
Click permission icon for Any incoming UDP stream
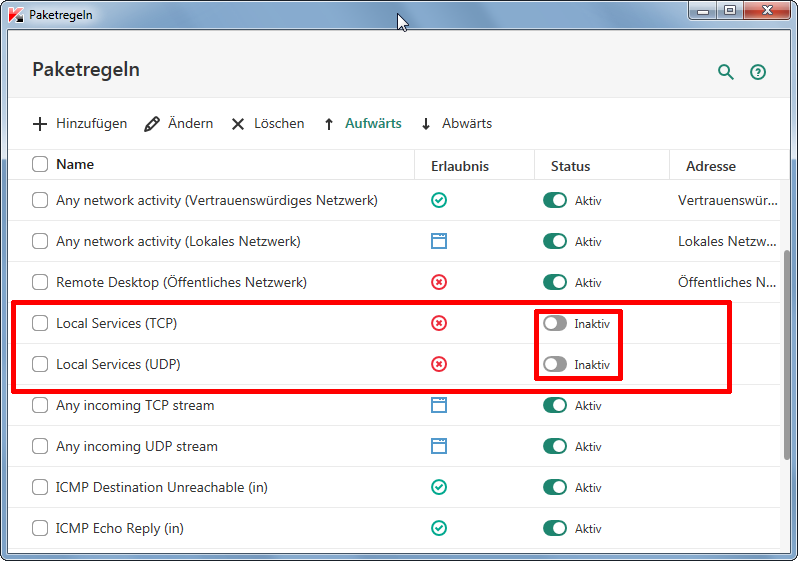pos(438,446)
